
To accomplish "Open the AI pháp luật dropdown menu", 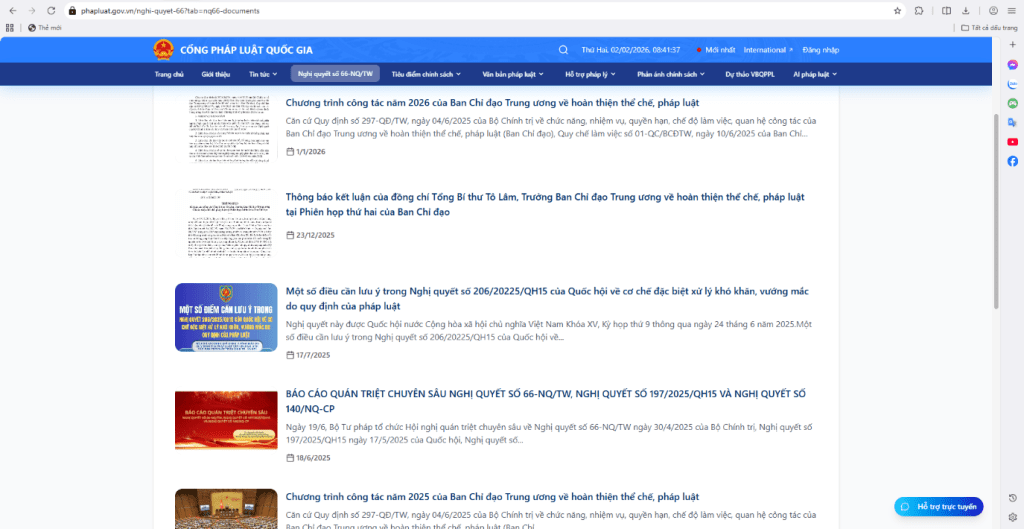I will point(814,74).
